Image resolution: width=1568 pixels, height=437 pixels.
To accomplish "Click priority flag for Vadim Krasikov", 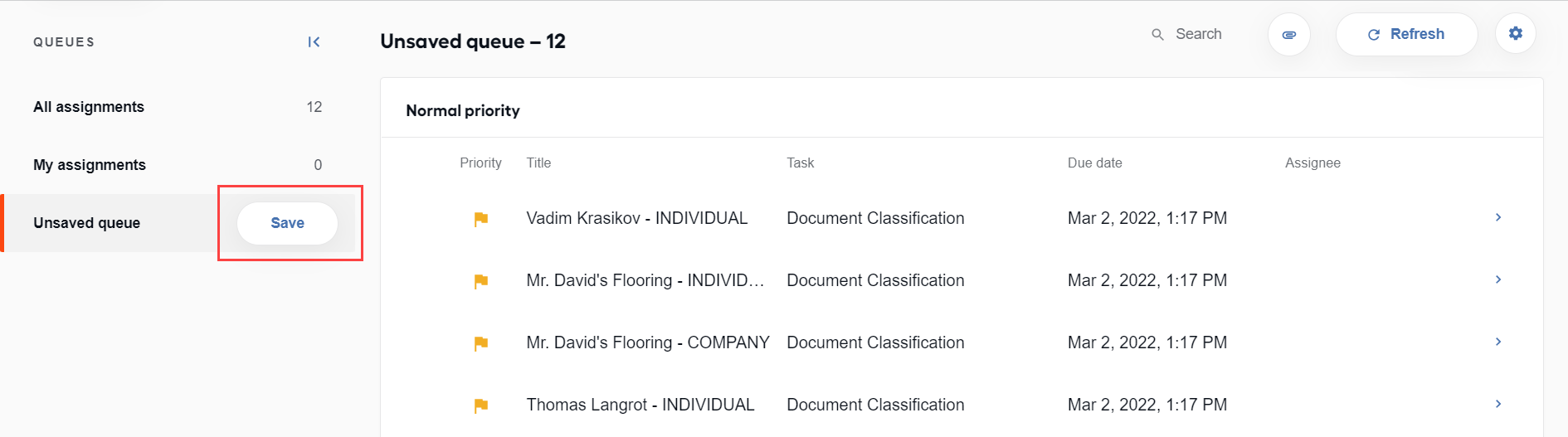I will [480, 219].
